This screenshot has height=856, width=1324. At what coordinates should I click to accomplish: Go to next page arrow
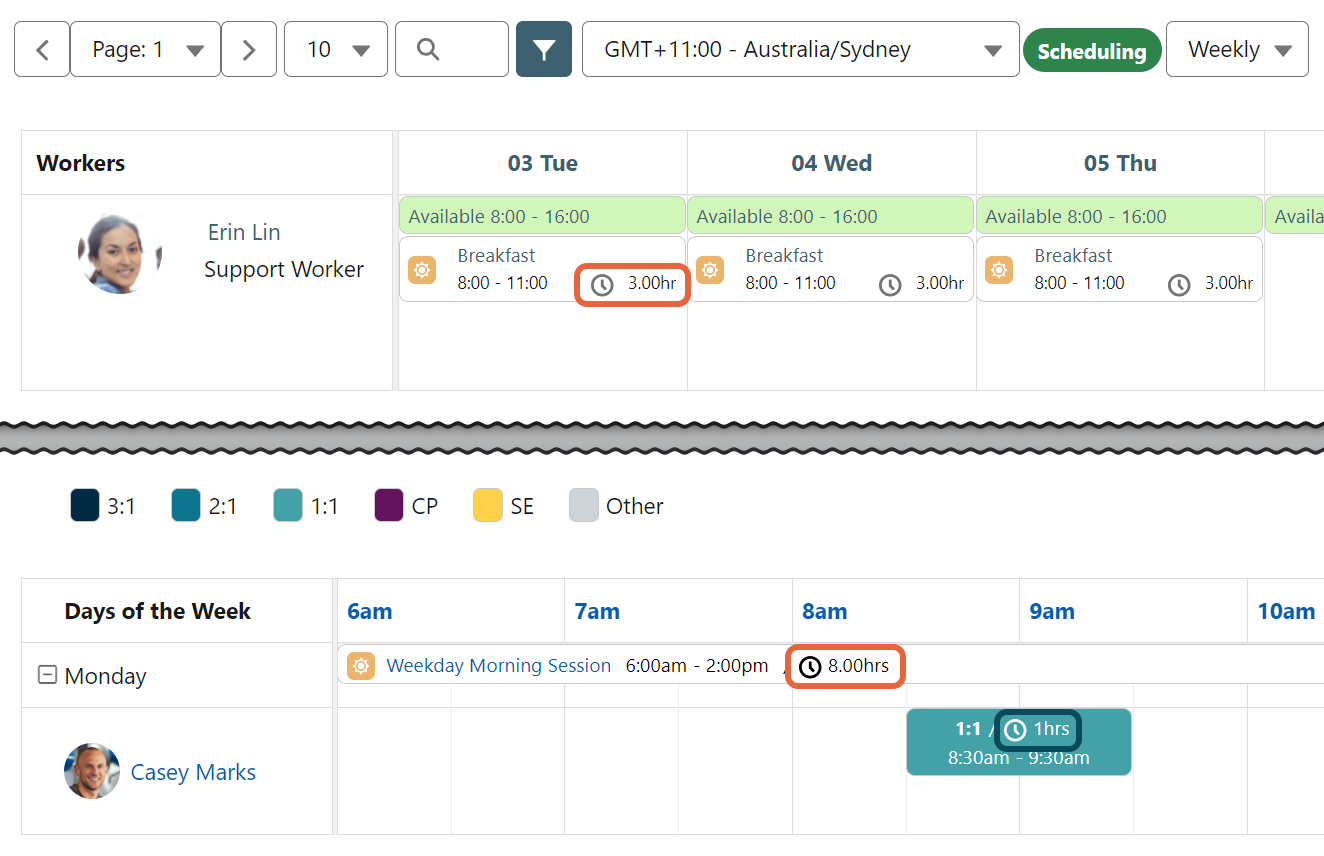(249, 49)
